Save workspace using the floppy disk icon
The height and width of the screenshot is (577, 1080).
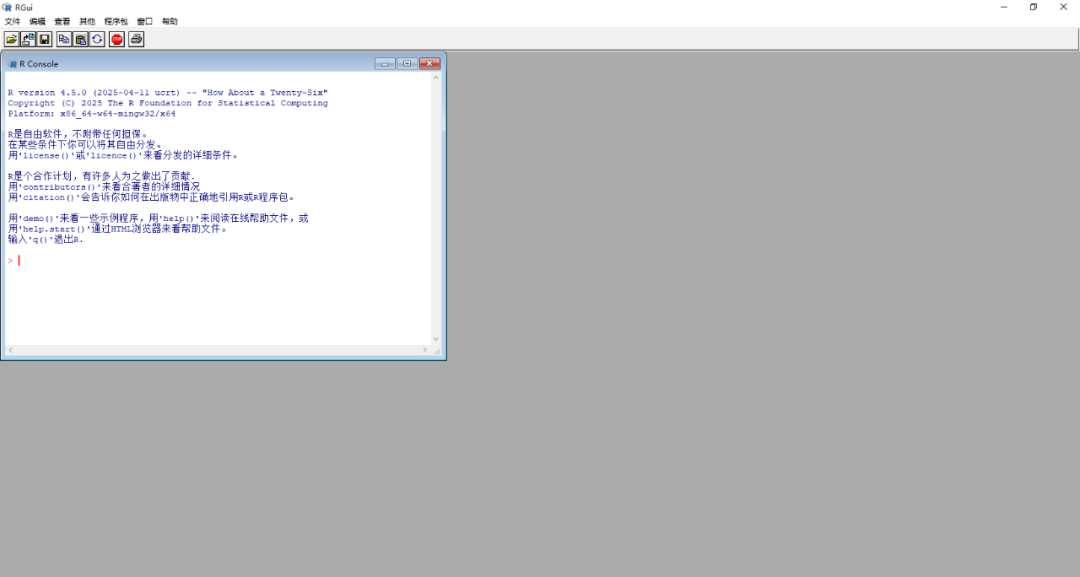(45, 39)
